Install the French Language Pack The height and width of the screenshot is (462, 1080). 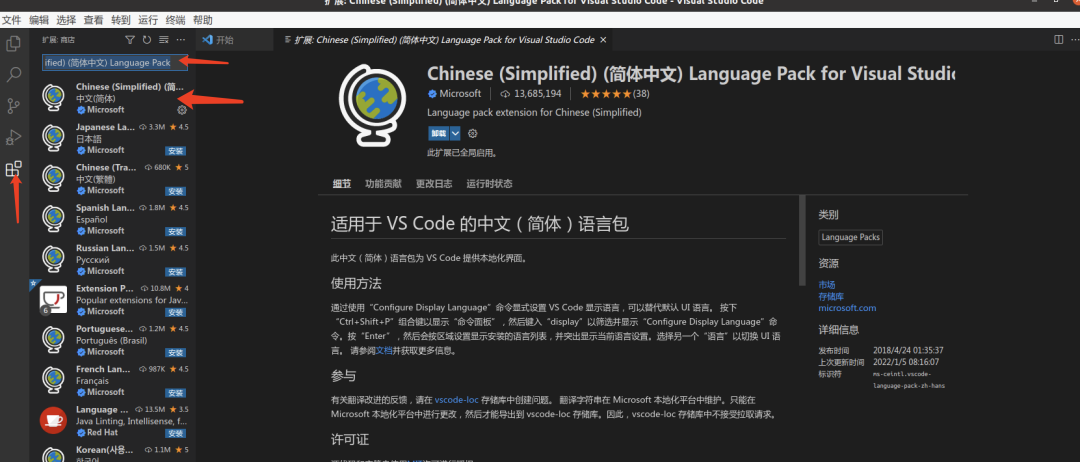(176, 392)
